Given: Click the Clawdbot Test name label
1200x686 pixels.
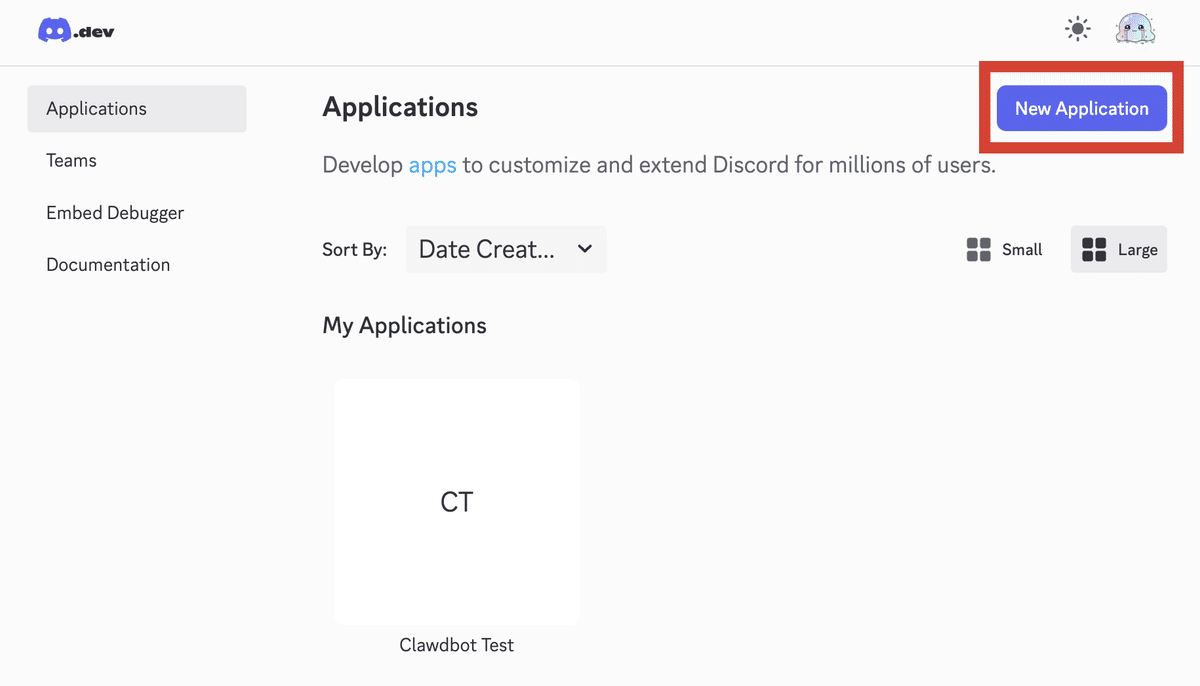Looking at the screenshot, I should [x=457, y=645].
